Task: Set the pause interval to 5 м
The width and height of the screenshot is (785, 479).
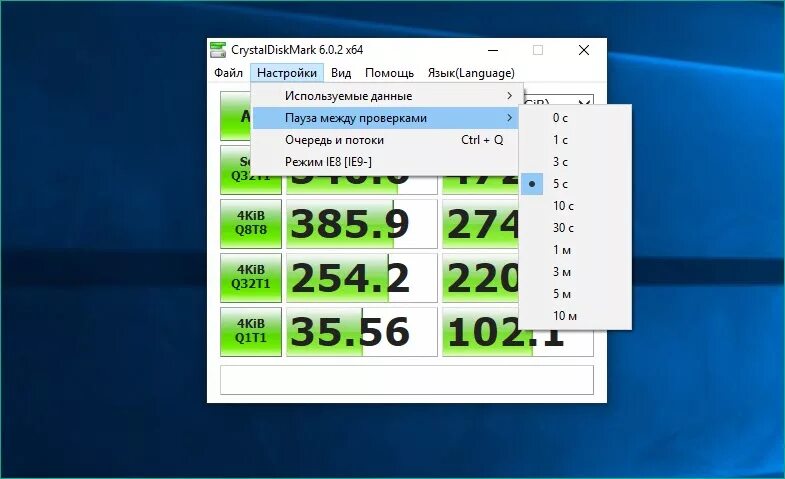Action: point(575,294)
